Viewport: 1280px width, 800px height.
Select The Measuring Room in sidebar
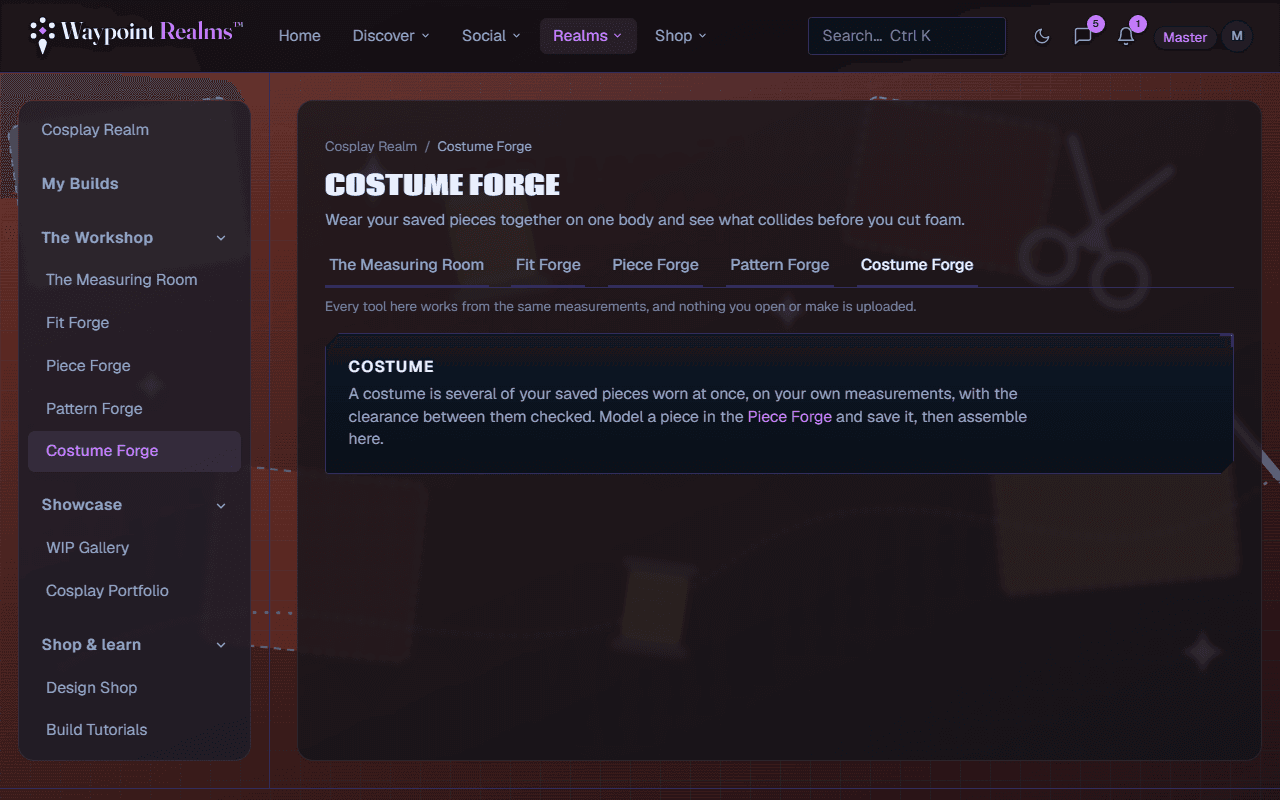click(x=134, y=280)
